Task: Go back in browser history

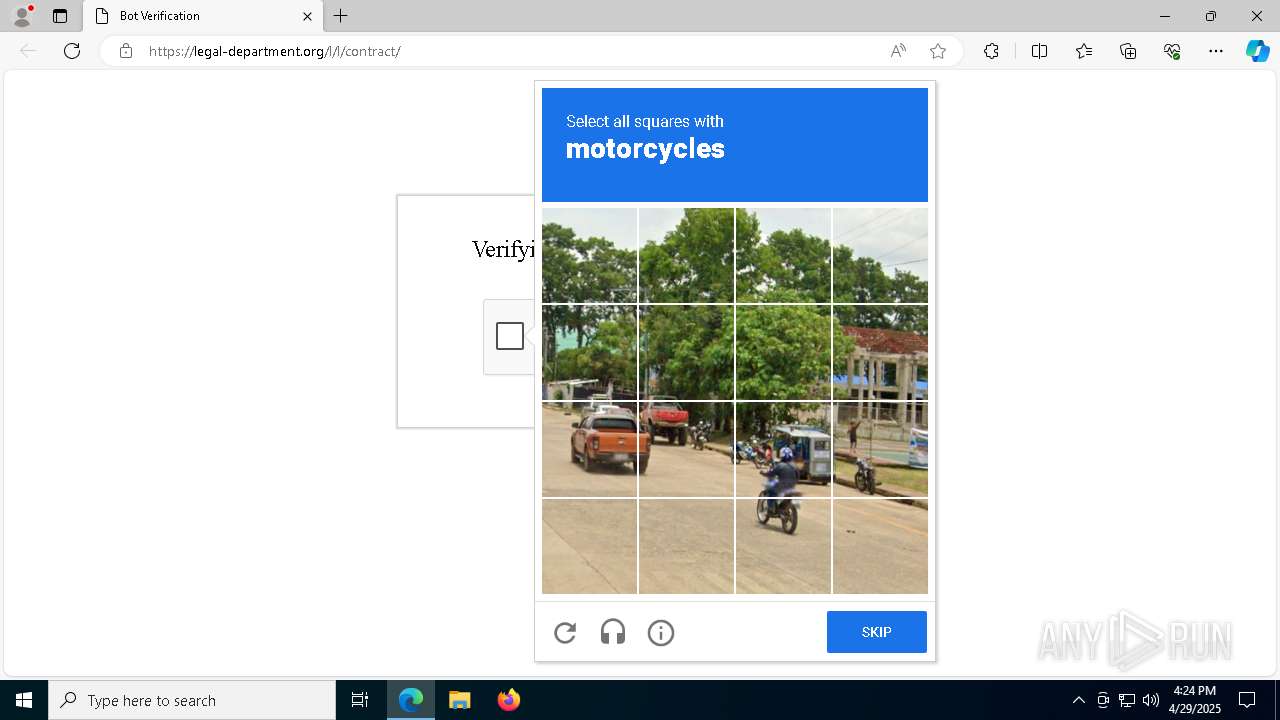Action: click(28, 51)
